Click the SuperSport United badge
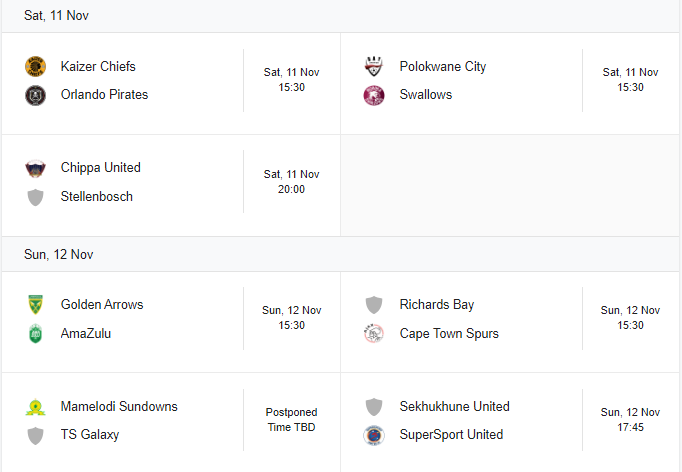 pos(374,435)
